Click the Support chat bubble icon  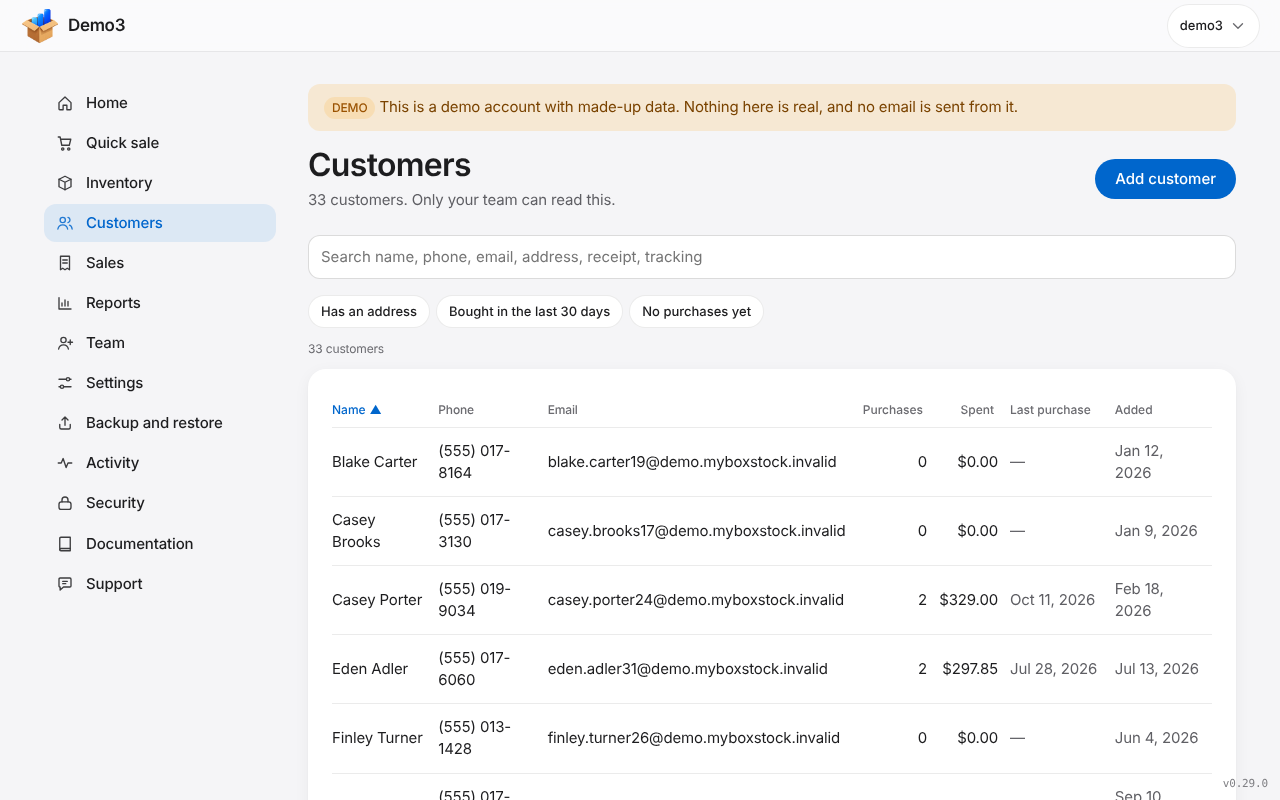tap(65, 584)
